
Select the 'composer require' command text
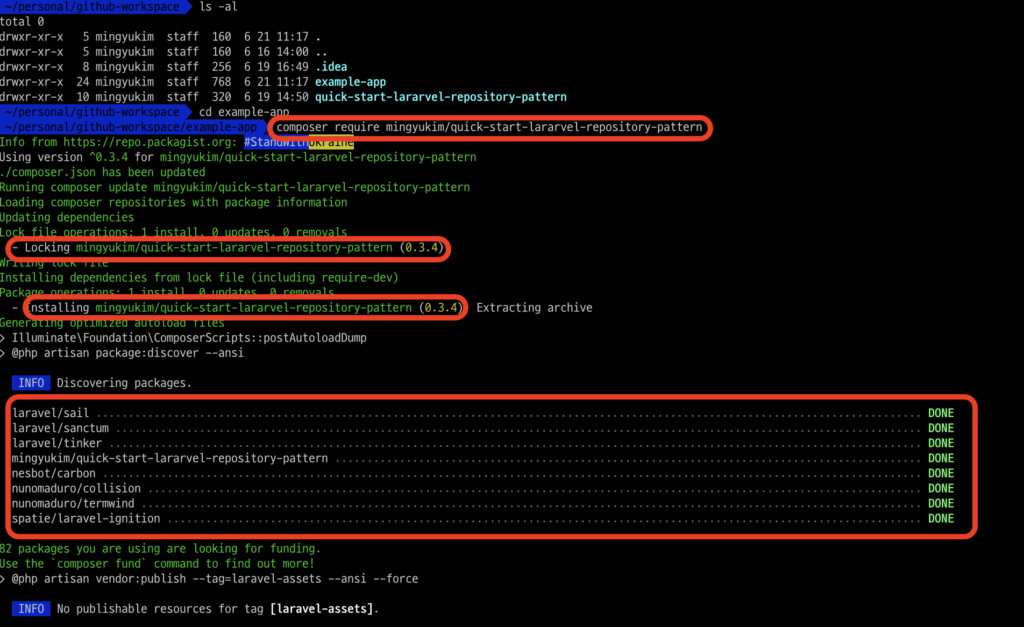click(x=489, y=127)
